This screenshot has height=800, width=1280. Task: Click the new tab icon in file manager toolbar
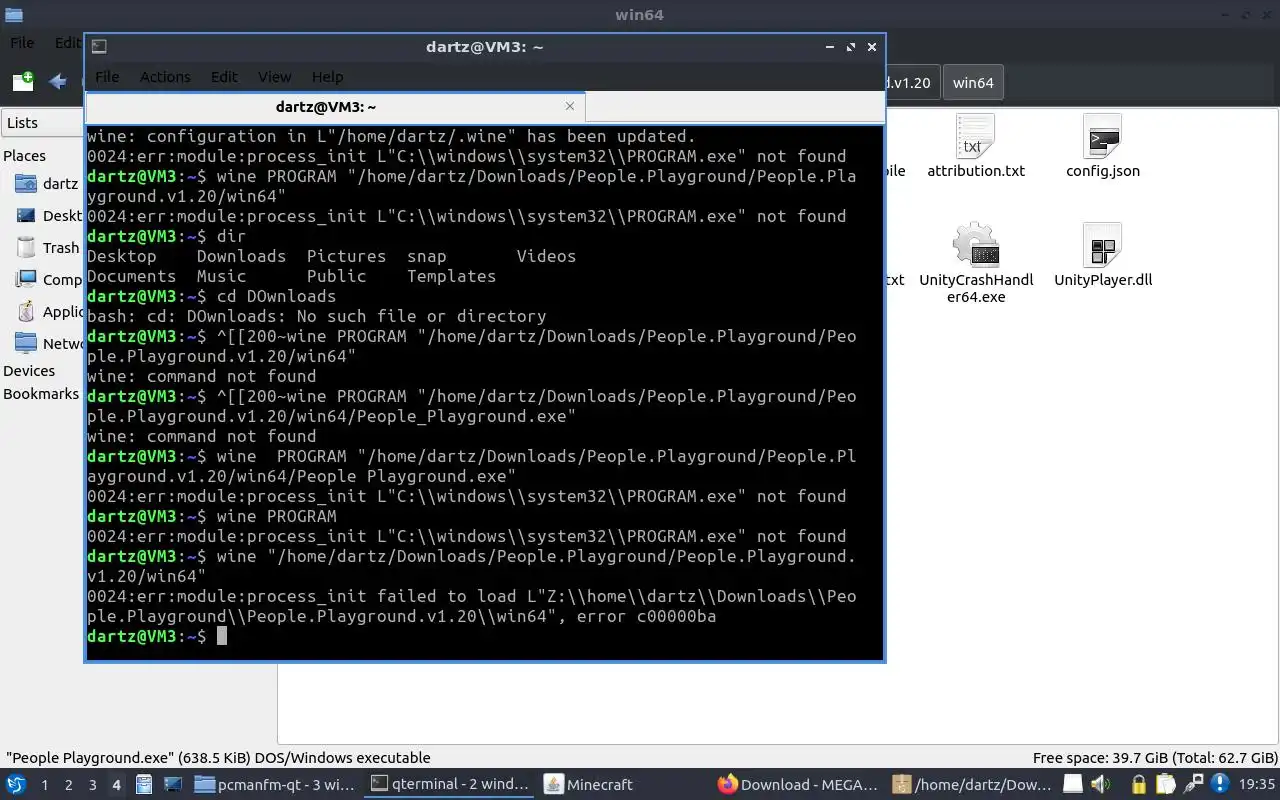pos(23,82)
